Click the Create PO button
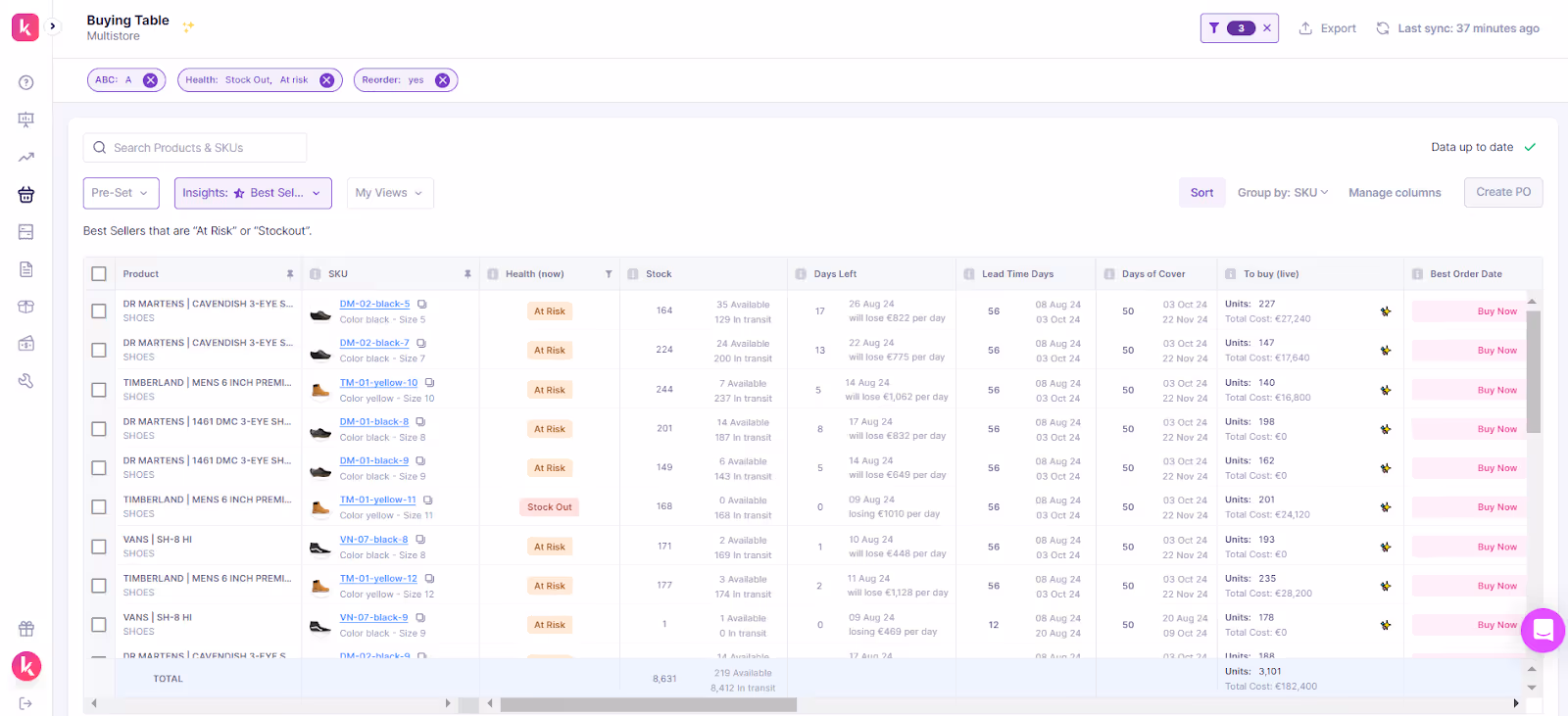Viewport: 1568px width, 716px height. [x=1503, y=192]
